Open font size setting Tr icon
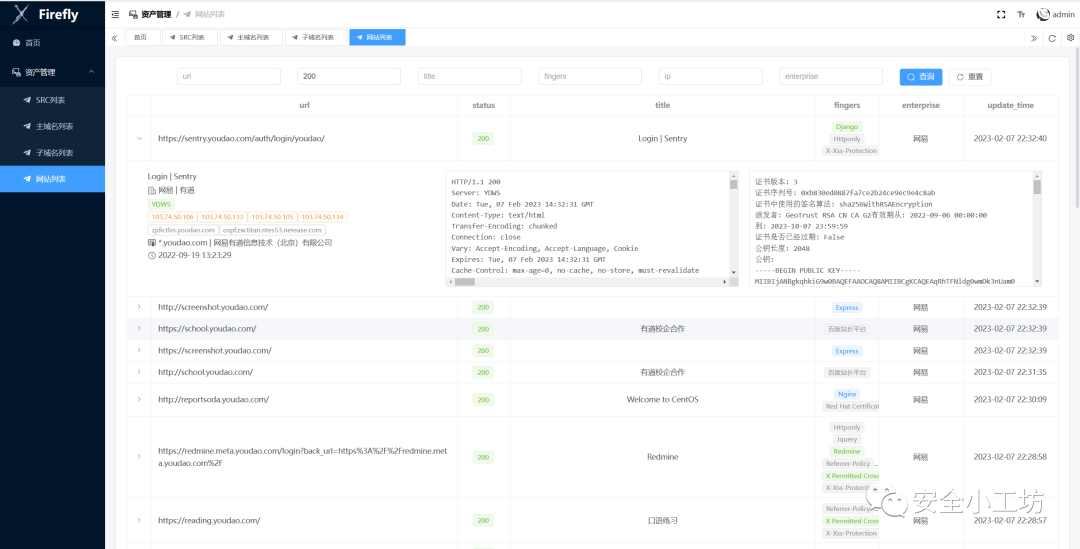Screen dimensions: 1080x549 tap(1021, 14)
